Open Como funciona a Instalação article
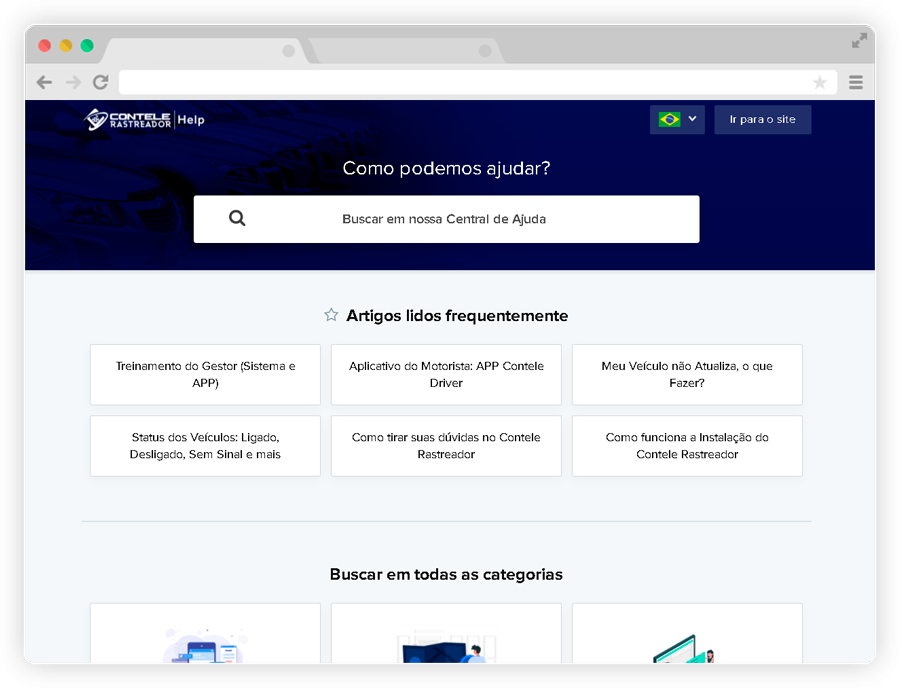This screenshot has height=688, width=900. pos(687,446)
